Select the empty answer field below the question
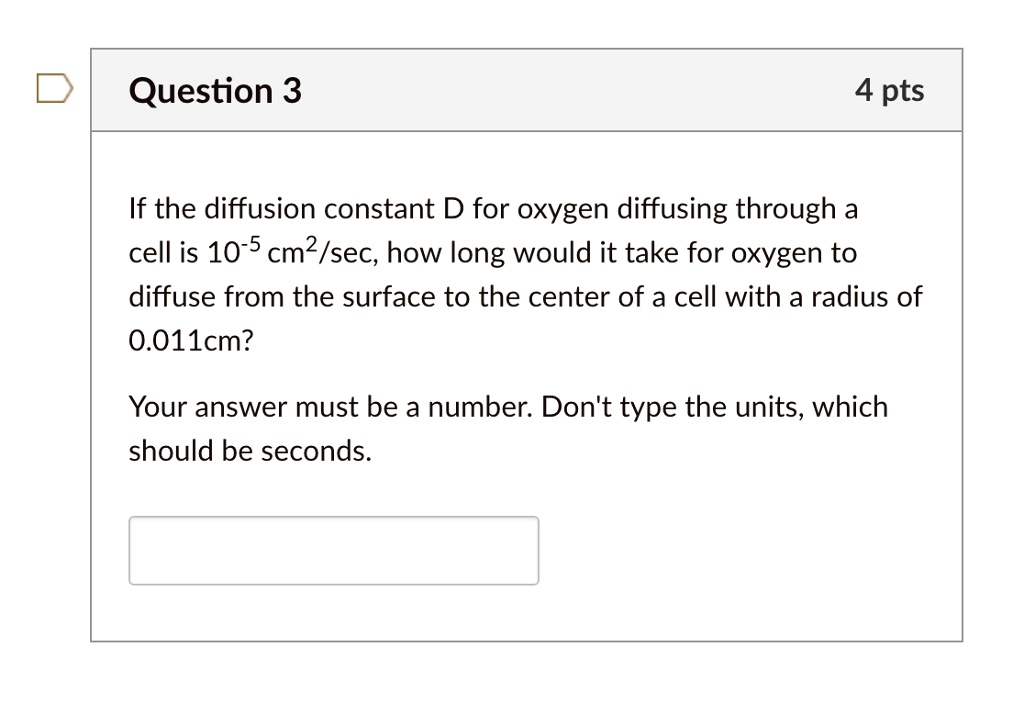1024x714 pixels. coord(333,550)
